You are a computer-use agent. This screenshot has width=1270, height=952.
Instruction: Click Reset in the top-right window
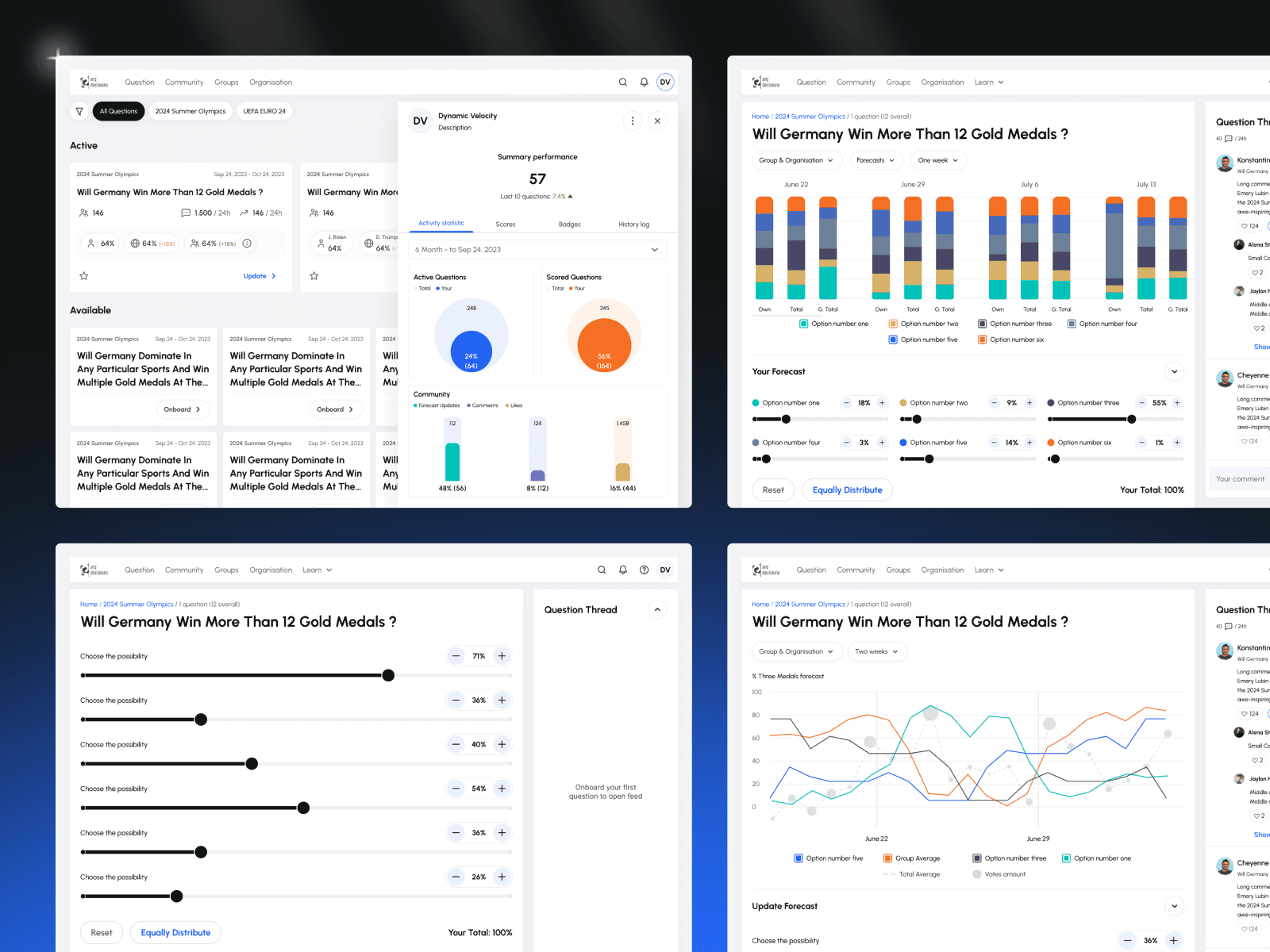click(x=773, y=490)
